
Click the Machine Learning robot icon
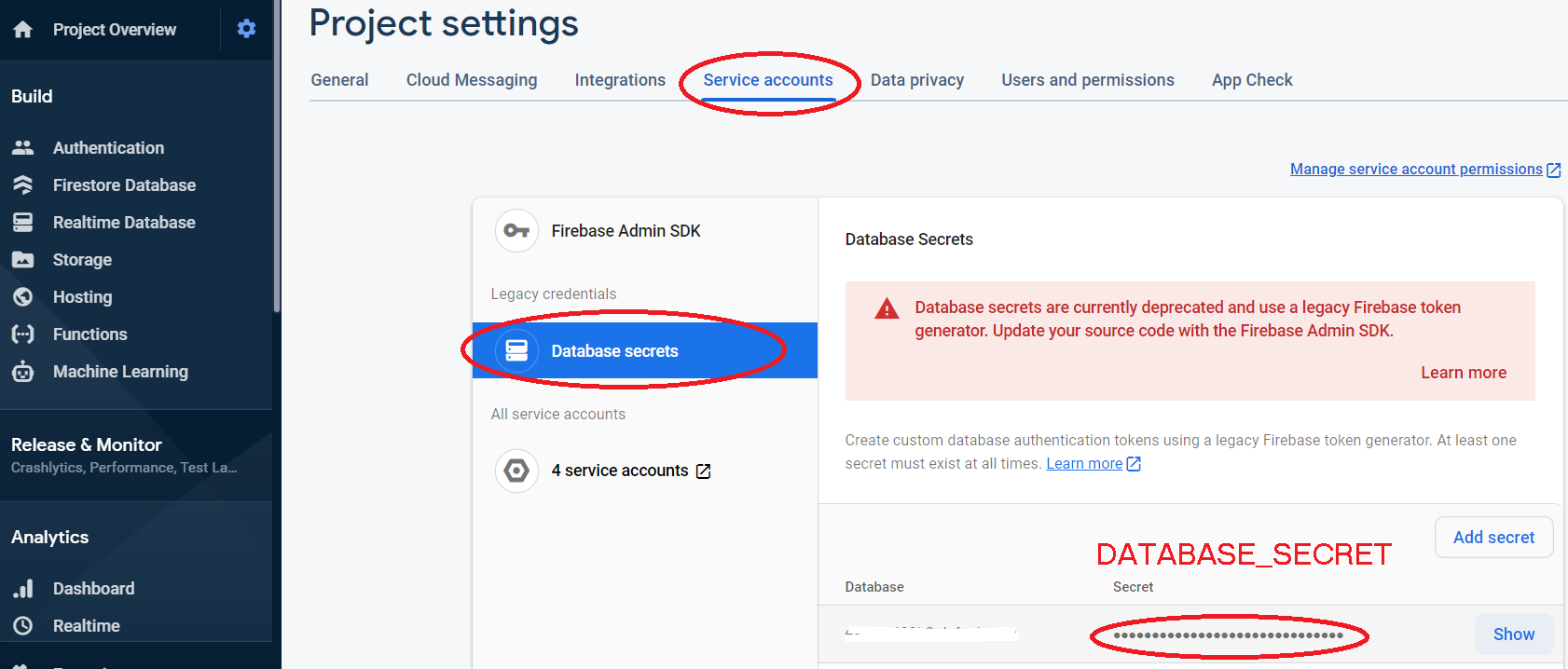click(23, 372)
